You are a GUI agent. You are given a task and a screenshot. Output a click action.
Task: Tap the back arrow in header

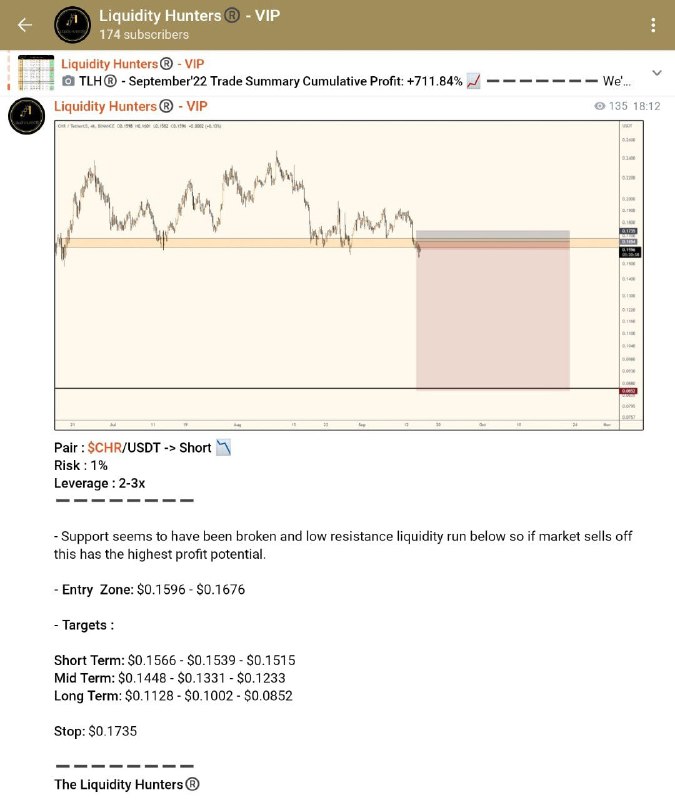pyautogui.click(x=24, y=24)
